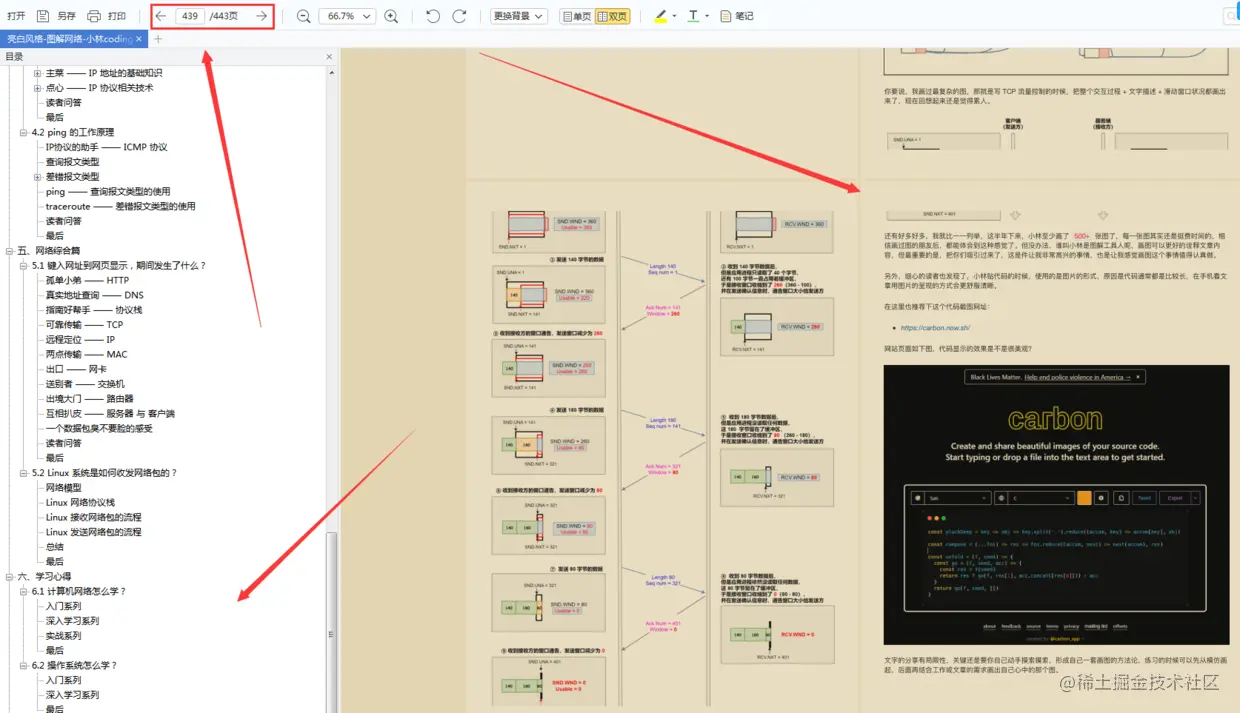Rotate page clockwise

tap(459, 16)
